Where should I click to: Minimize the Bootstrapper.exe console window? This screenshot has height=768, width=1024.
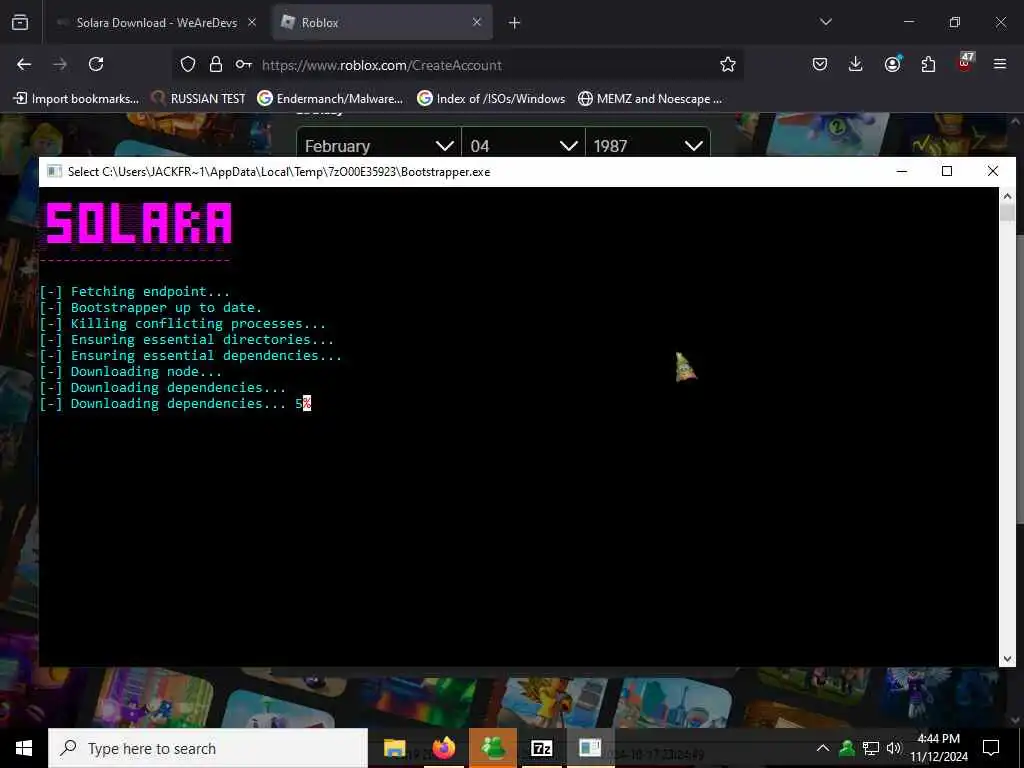[901, 171]
